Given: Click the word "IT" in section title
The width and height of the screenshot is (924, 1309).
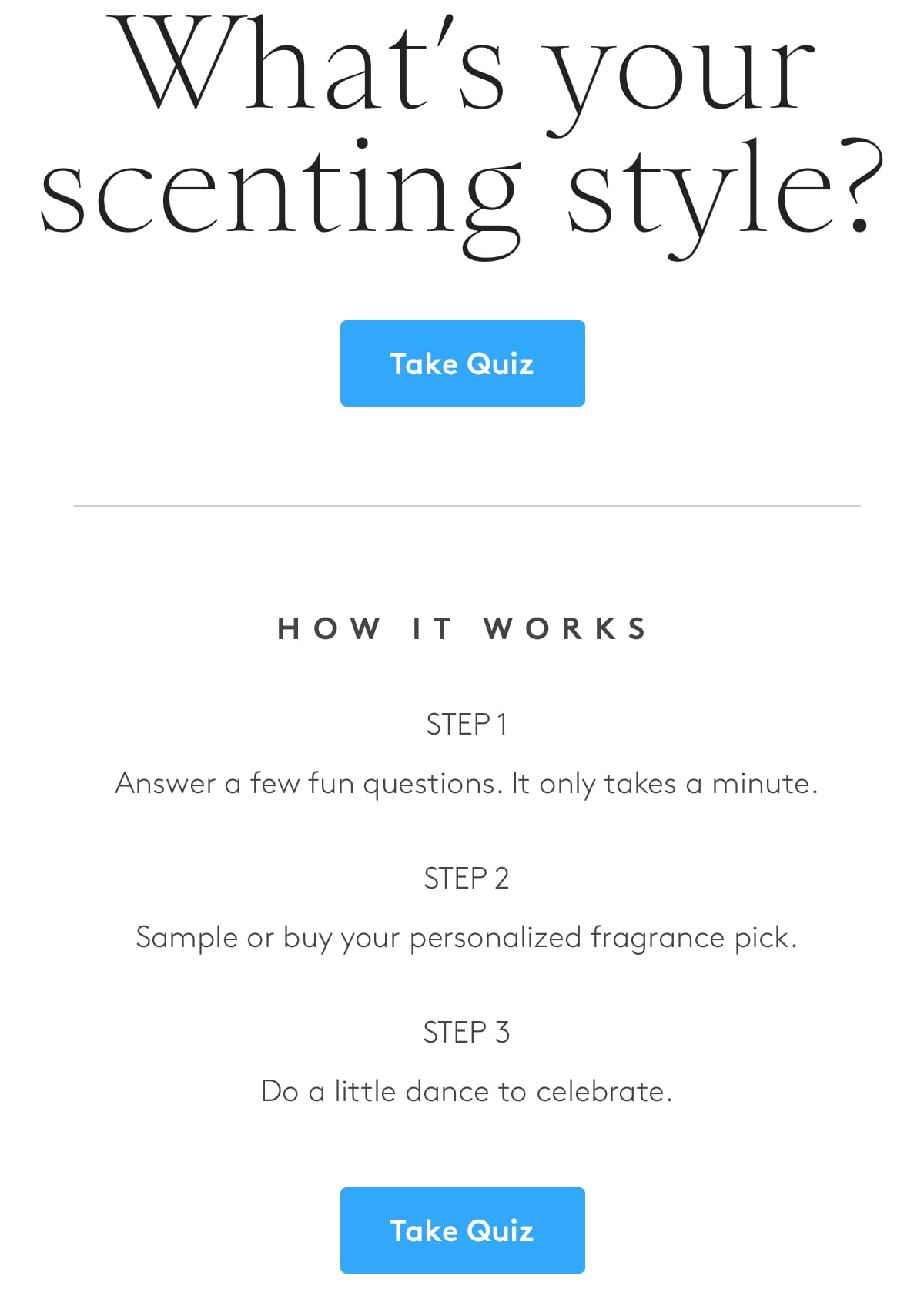Looking at the screenshot, I should [x=432, y=629].
